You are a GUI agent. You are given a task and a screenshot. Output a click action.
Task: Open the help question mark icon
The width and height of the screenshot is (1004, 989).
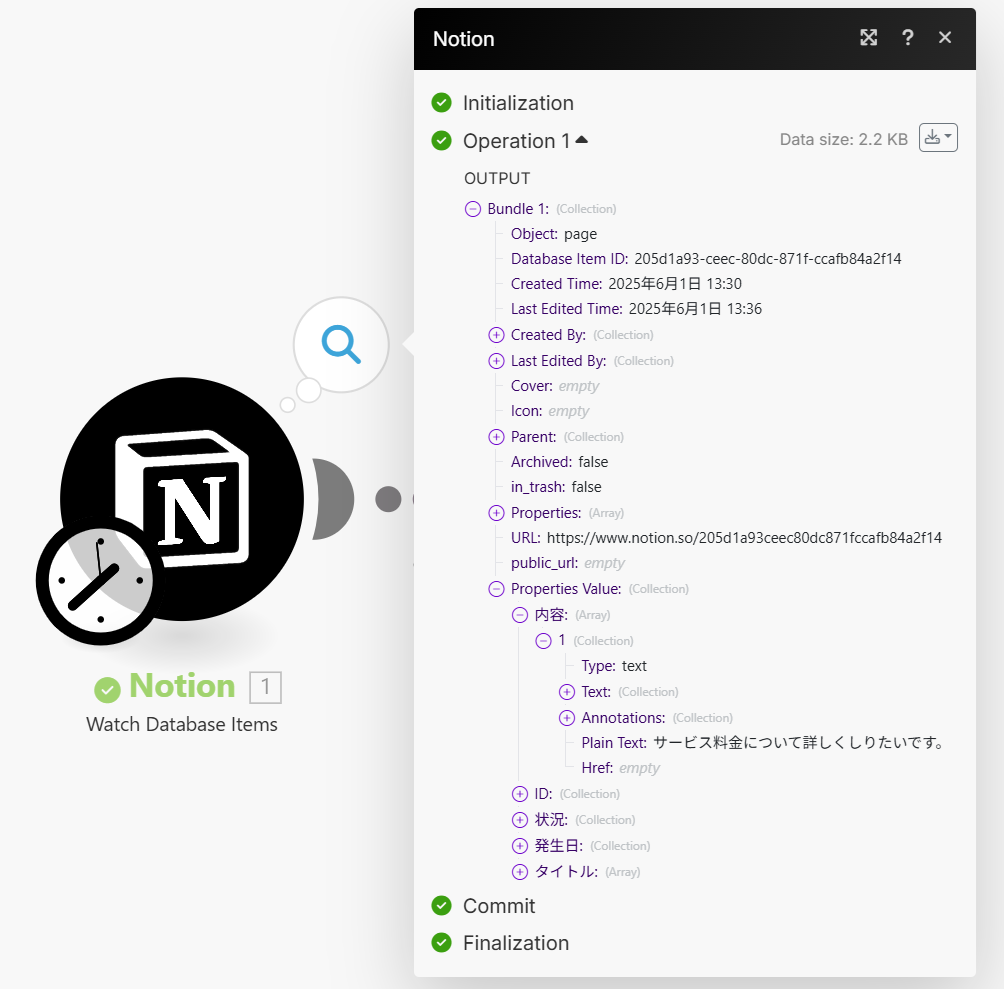pyautogui.click(x=907, y=38)
